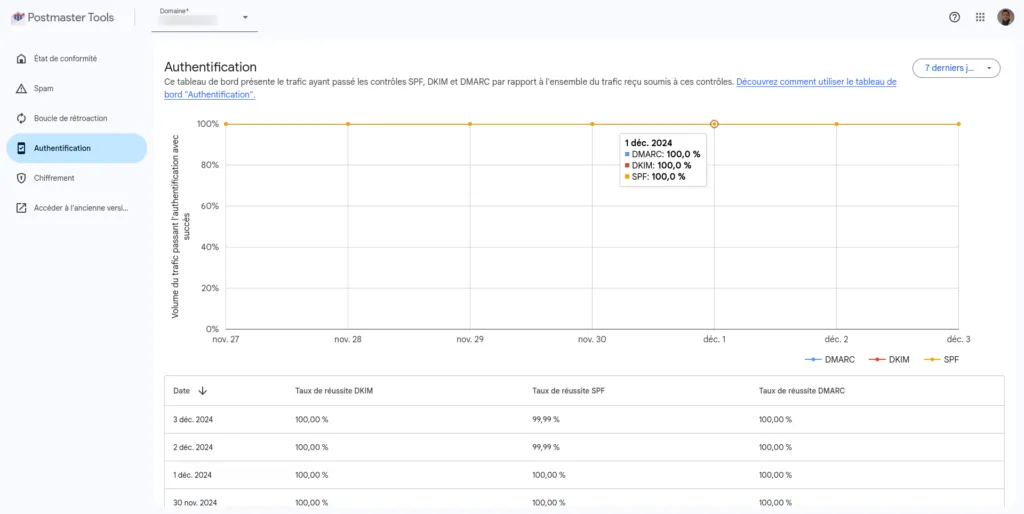Viewport: 1024px width, 514px height.
Task: Click DMARC value 100,00 % for 1 déc.
Action: (775, 475)
